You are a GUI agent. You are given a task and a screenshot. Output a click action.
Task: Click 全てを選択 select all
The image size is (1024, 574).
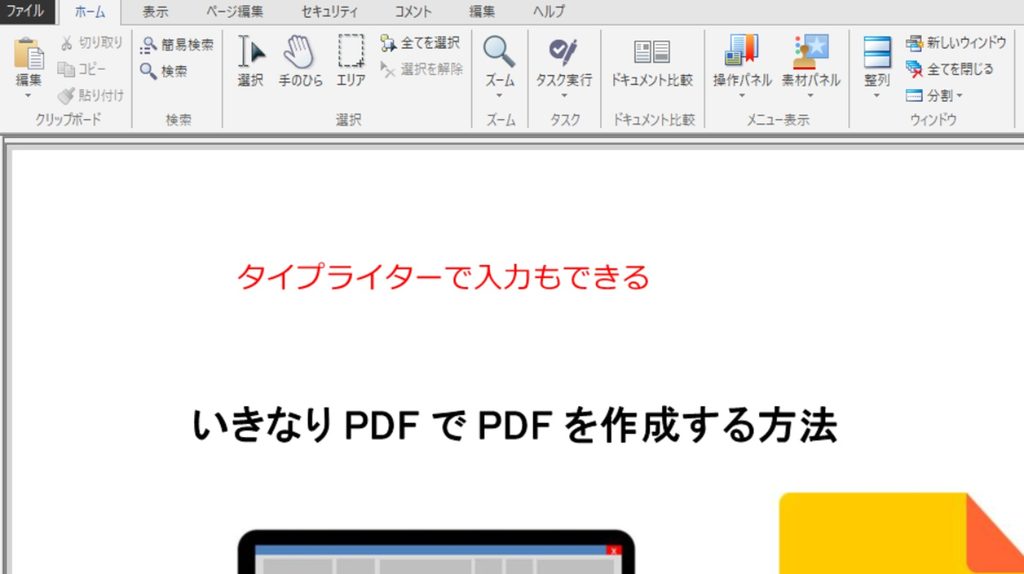421,43
